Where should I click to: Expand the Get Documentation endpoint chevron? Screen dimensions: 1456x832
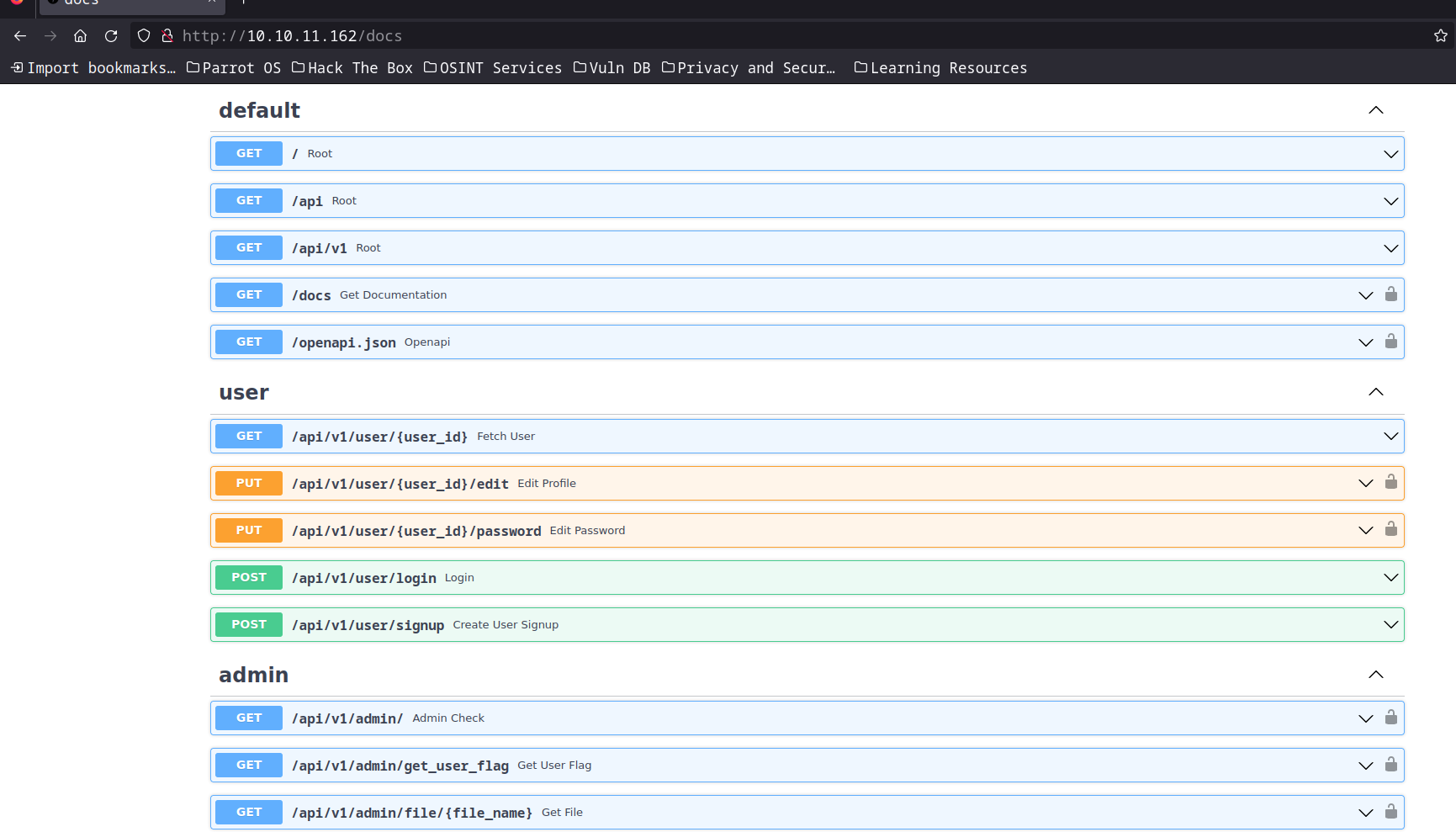click(1366, 295)
